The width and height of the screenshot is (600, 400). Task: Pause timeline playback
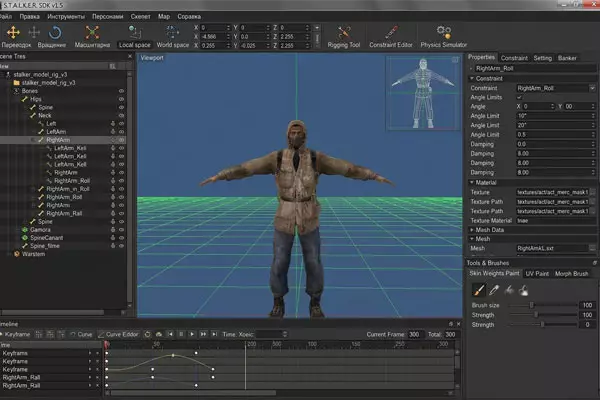(x=181, y=334)
